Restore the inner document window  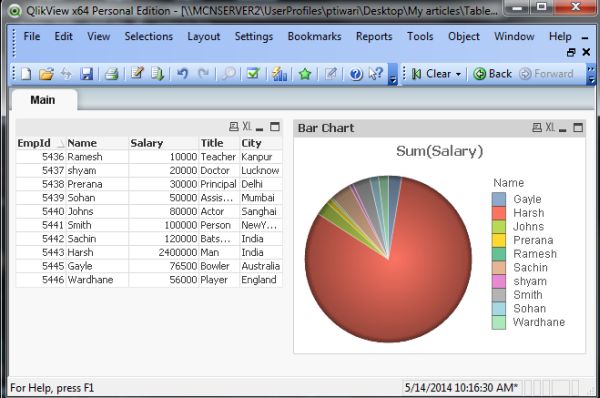(x=571, y=52)
